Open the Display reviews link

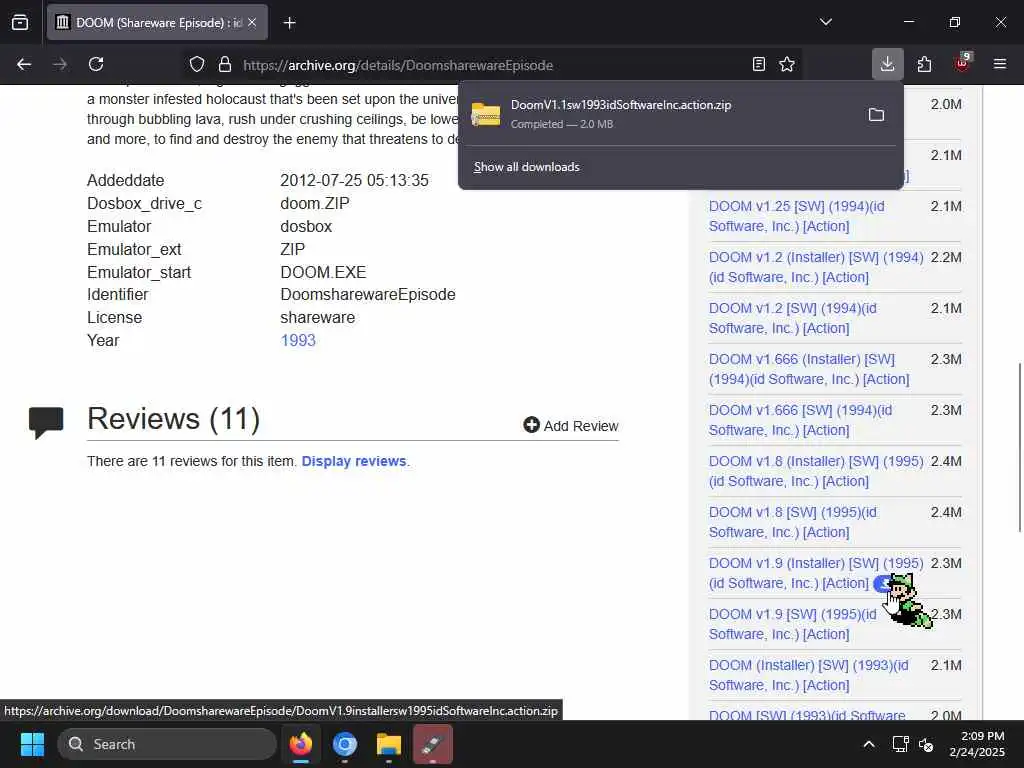pos(354,461)
